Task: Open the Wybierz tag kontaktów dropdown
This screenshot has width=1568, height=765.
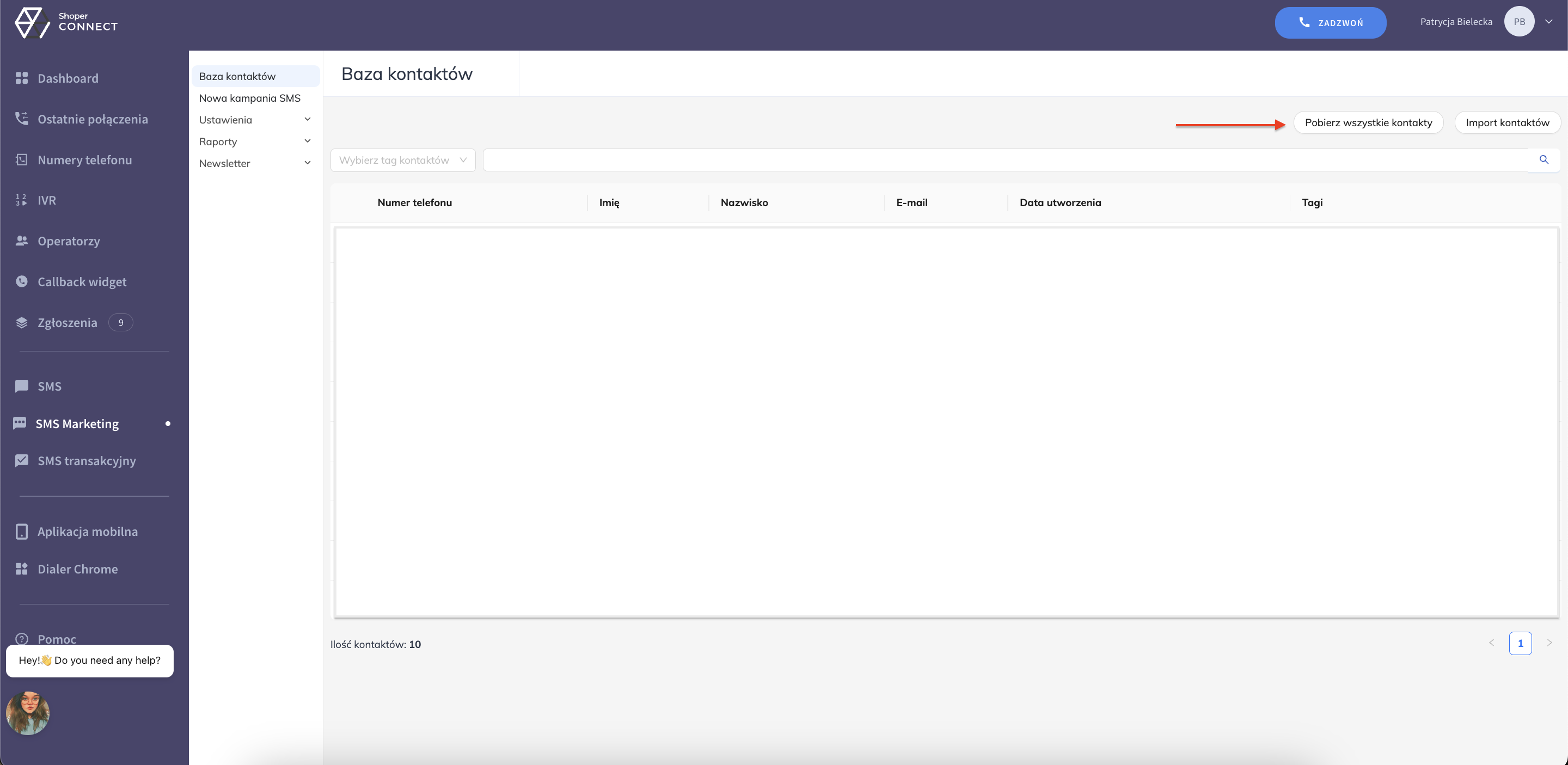Action: coord(402,160)
